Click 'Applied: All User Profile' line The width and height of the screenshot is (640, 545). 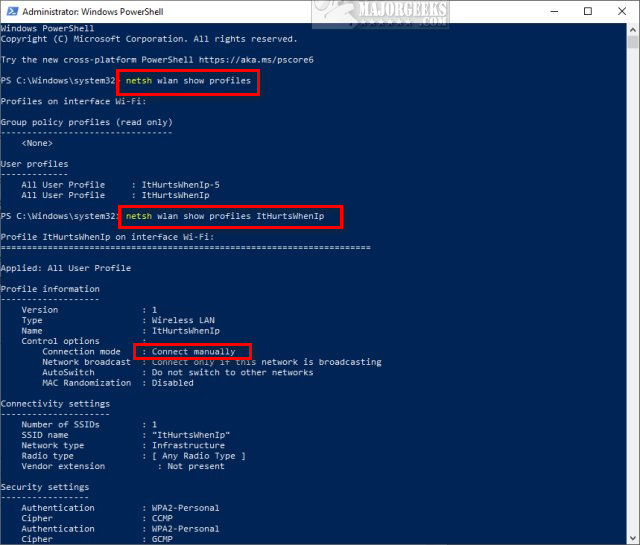tap(66, 268)
